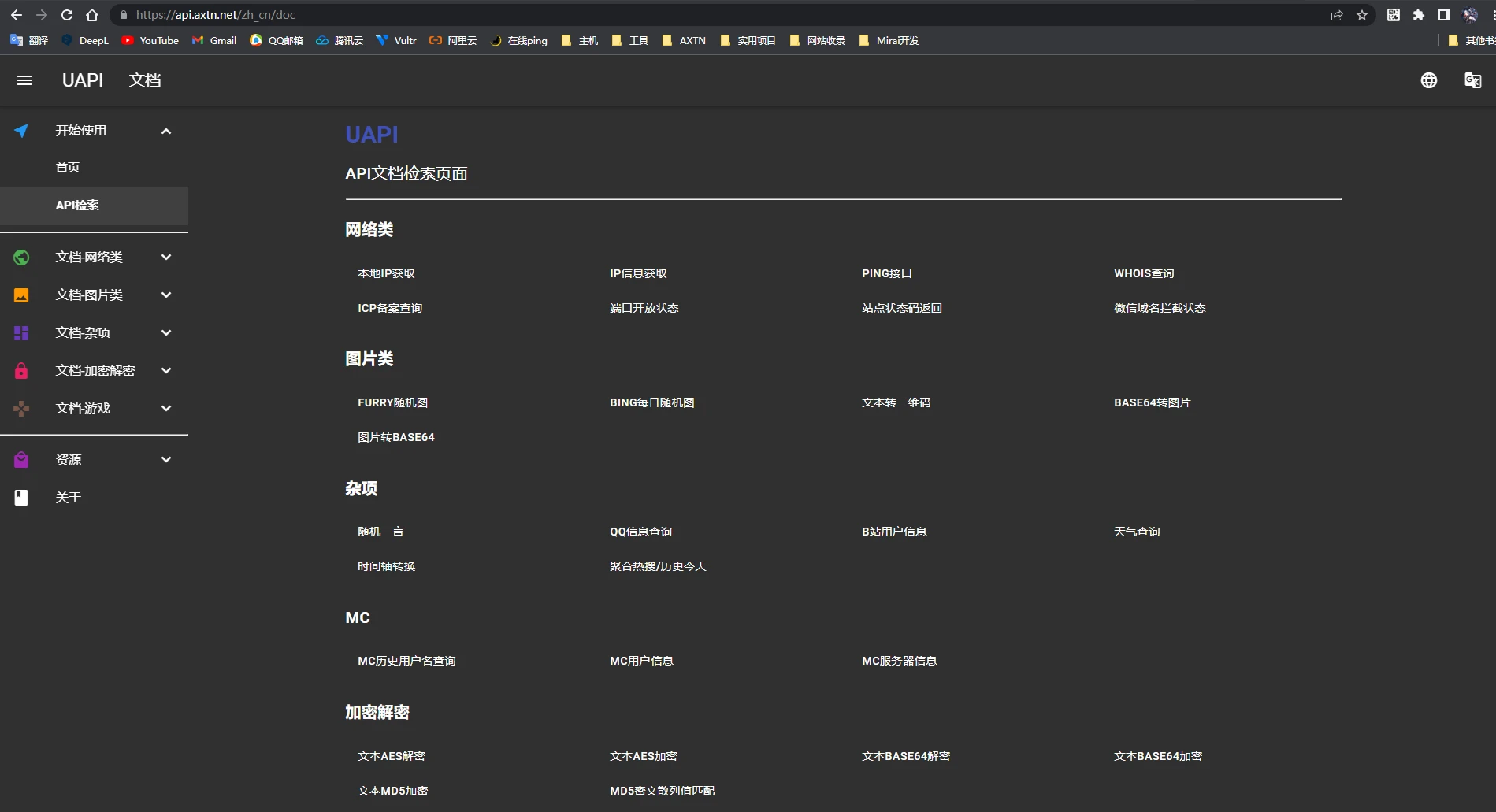Screen dimensions: 1496x812
Task: Click the globe language icon
Action: point(1429,80)
